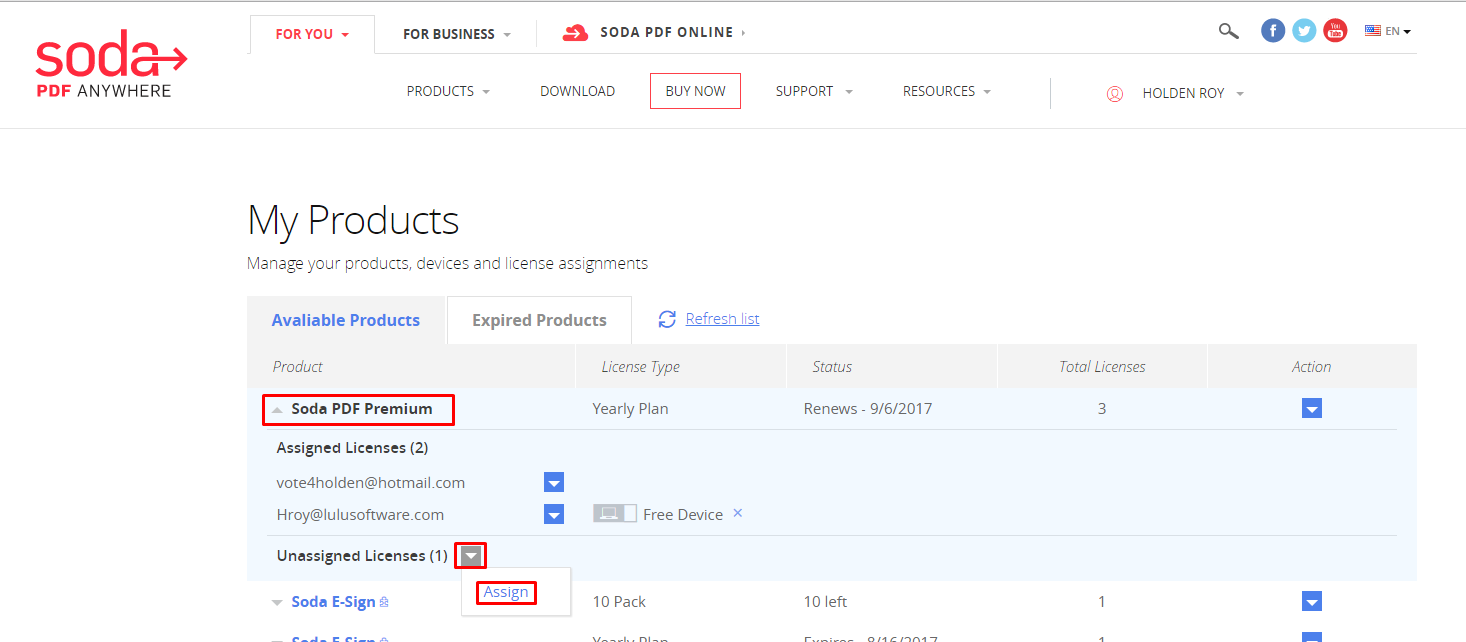Click the Buy Now button
The width and height of the screenshot is (1466, 642).
tap(695, 91)
